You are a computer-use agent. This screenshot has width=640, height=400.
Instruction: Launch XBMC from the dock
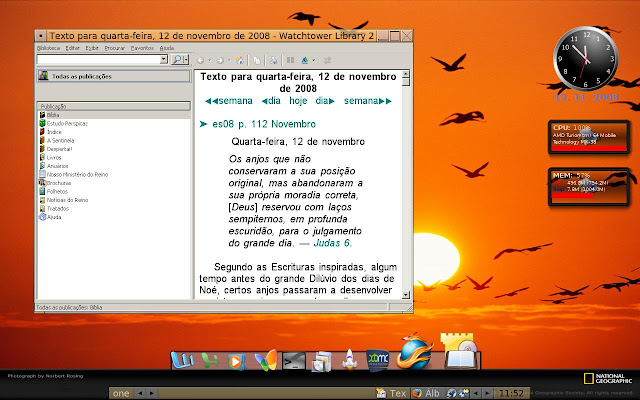(378, 360)
